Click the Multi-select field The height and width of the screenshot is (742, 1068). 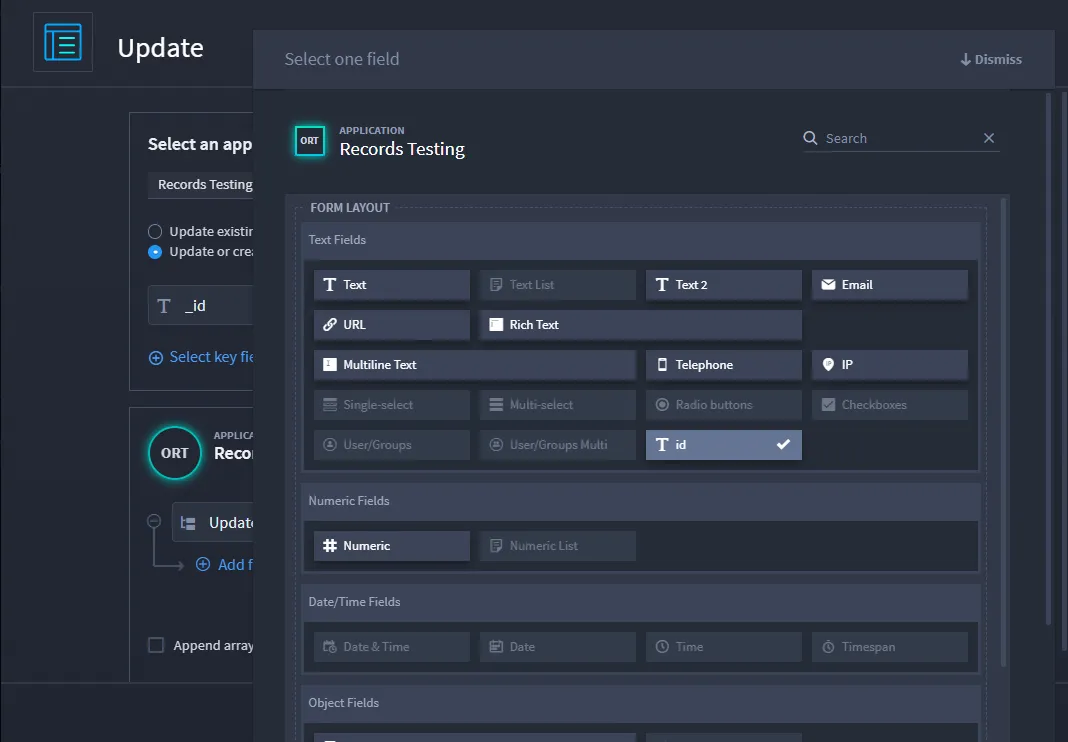point(557,405)
